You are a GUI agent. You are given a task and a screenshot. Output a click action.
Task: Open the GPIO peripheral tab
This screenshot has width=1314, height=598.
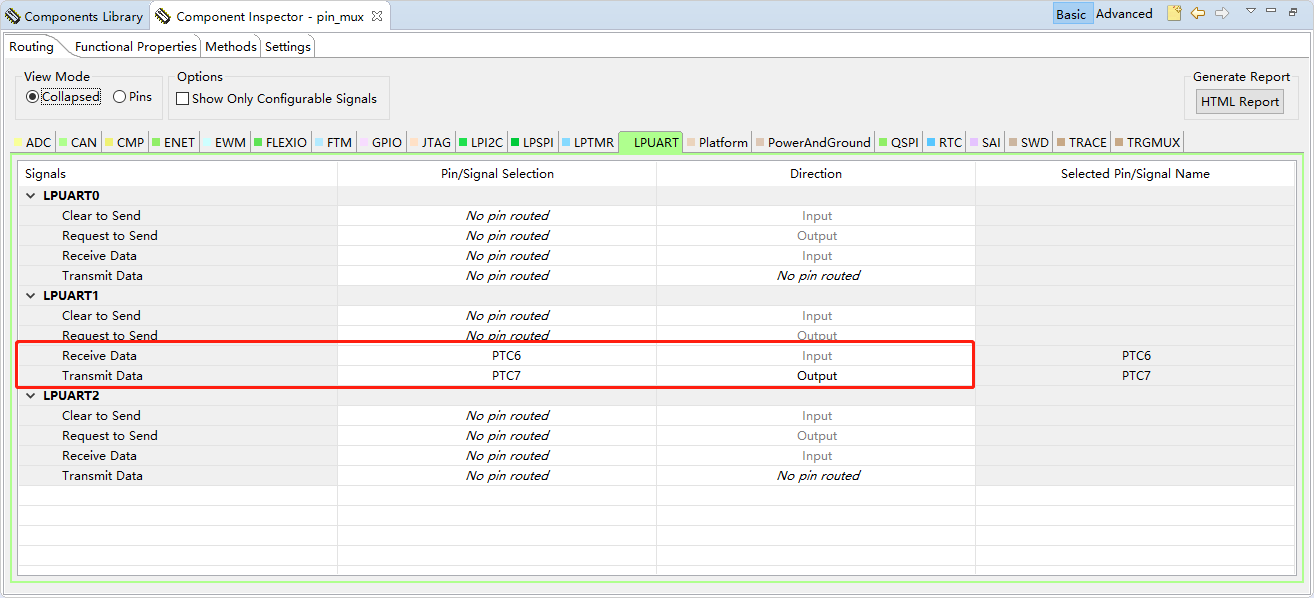[381, 142]
